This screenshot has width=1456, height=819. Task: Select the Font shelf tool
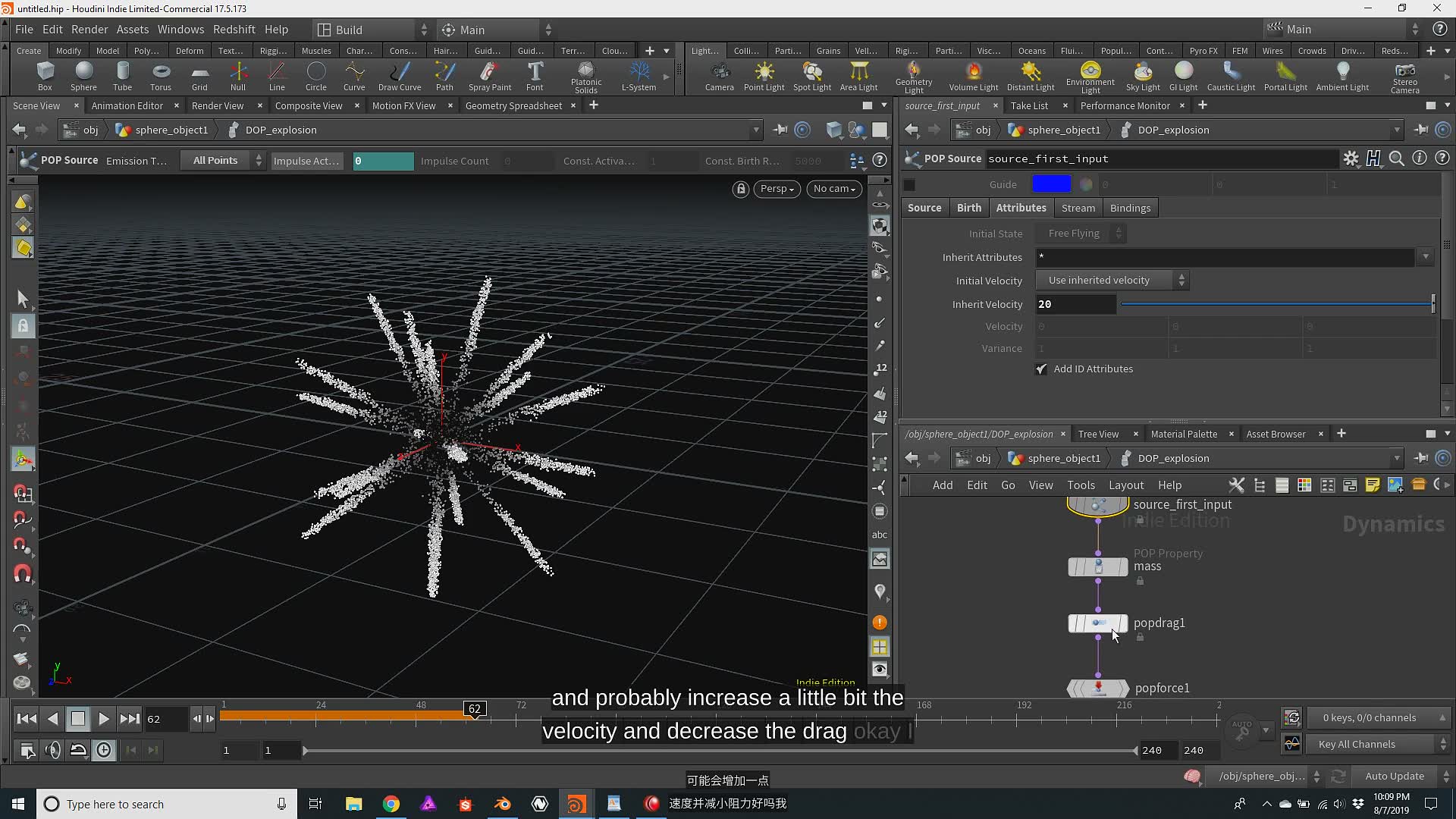tap(535, 77)
